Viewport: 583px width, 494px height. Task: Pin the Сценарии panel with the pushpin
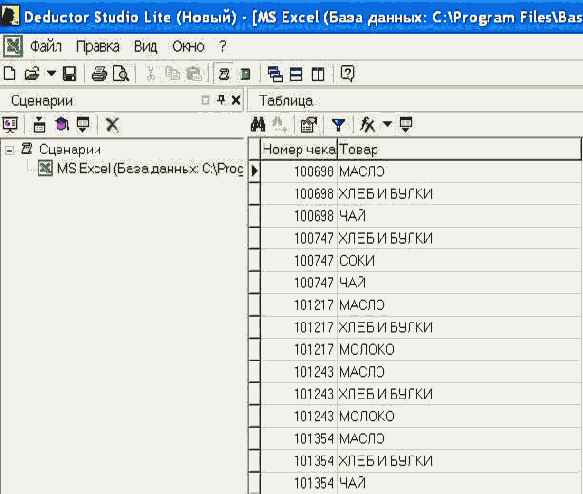pyautogui.click(x=221, y=100)
